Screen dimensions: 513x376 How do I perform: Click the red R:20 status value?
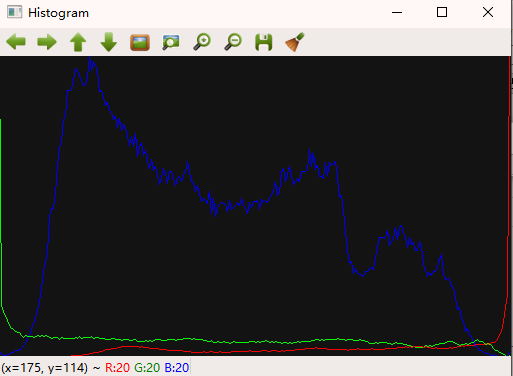117,368
